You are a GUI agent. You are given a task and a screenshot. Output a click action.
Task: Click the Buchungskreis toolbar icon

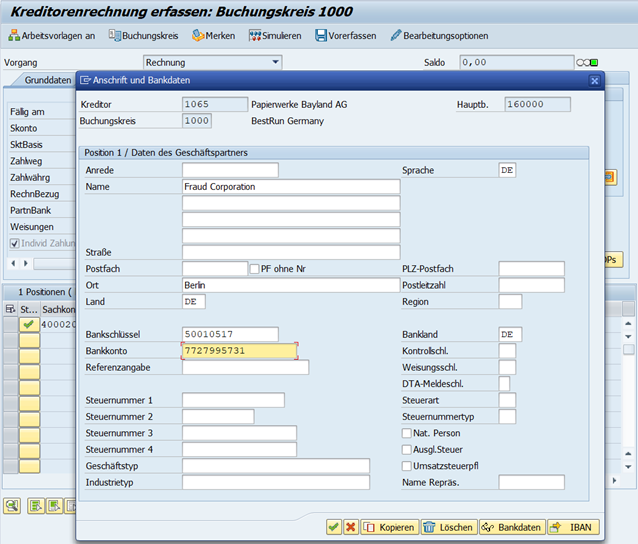[x=144, y=35]
